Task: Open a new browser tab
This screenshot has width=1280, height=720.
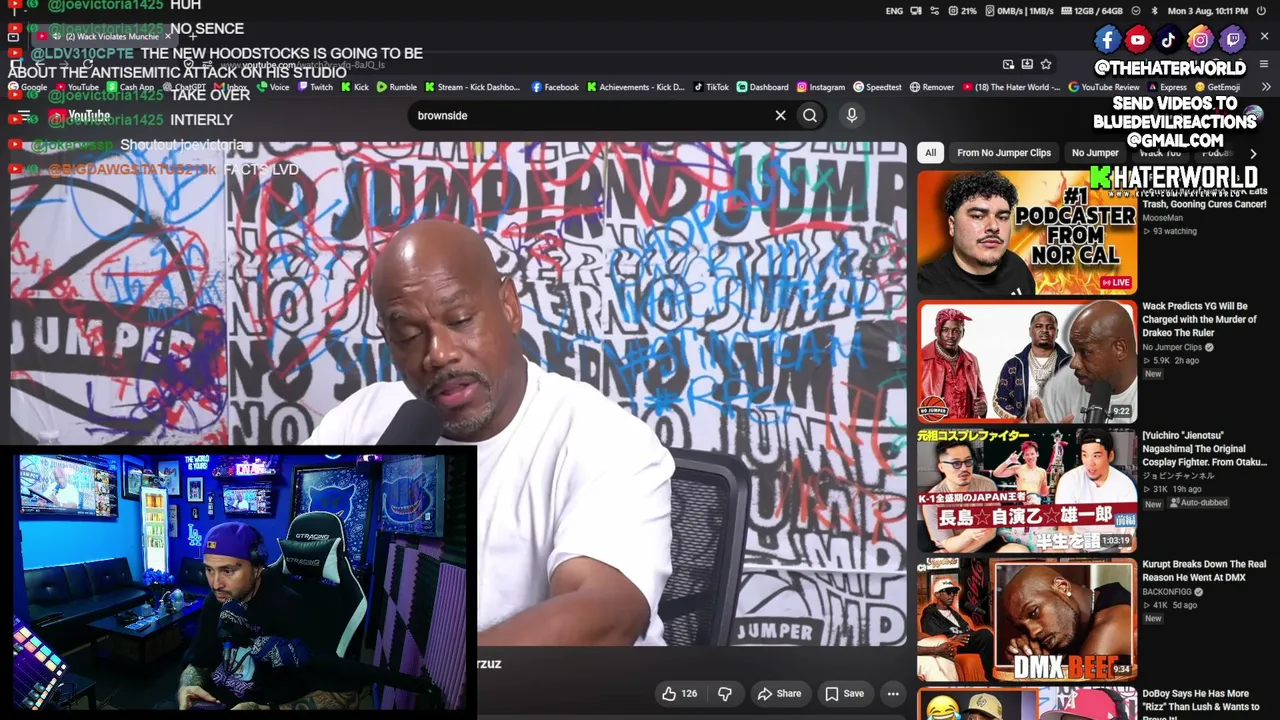Action: [x=191, y=37]
